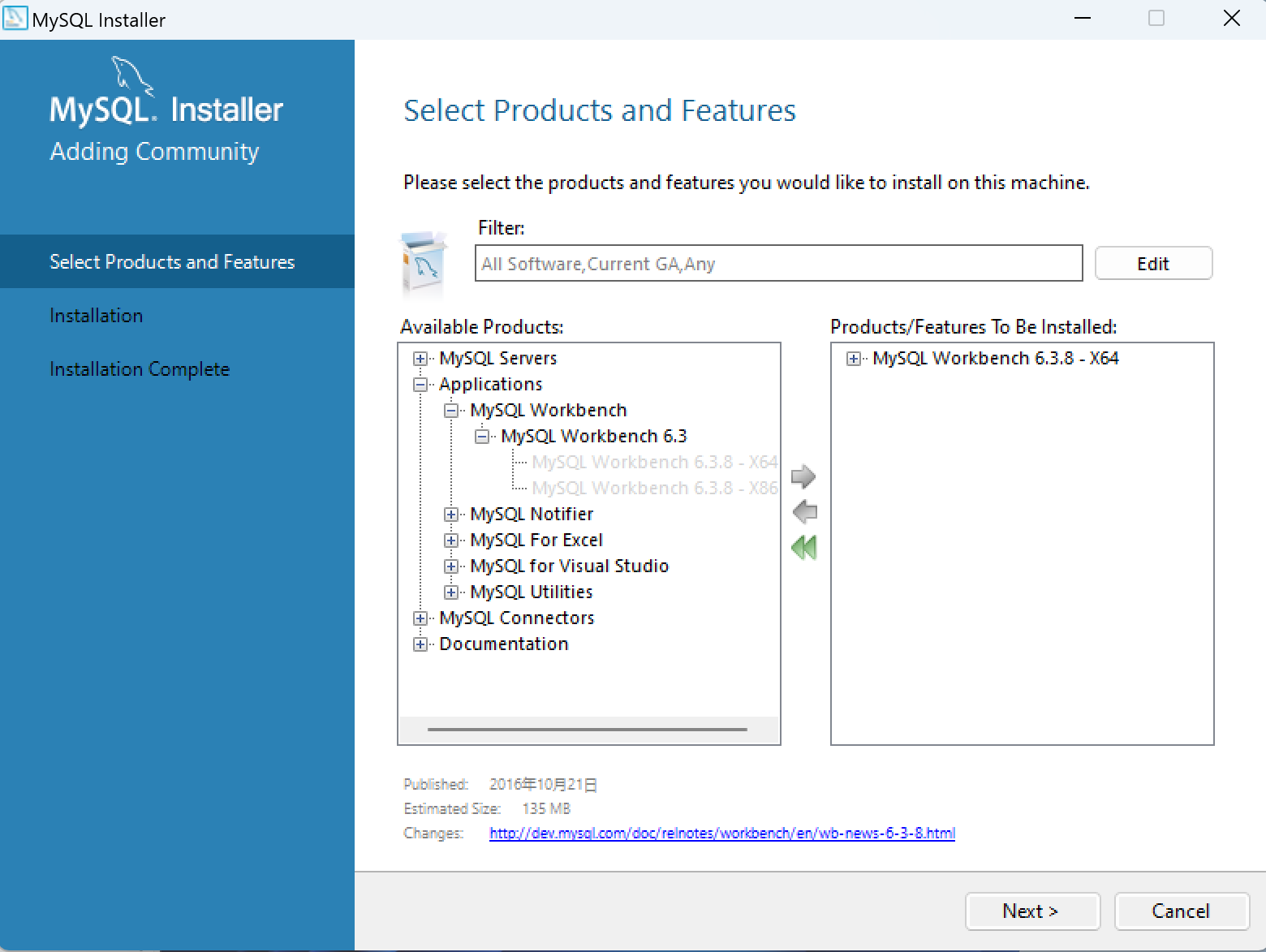Click the Cancel button
The height and width of the screenshot is (952, 1266).
click(1182, 911)
